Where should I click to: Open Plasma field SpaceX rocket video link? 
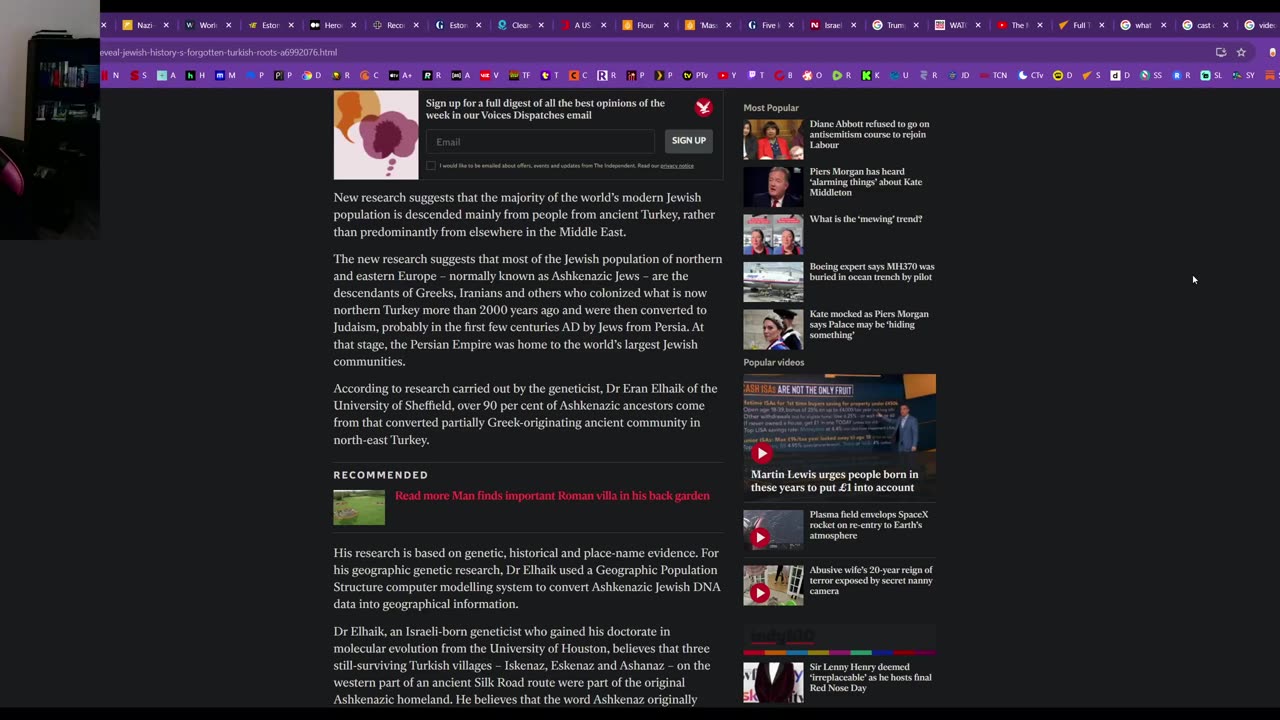pyautogui.click(x=869, y=525)
